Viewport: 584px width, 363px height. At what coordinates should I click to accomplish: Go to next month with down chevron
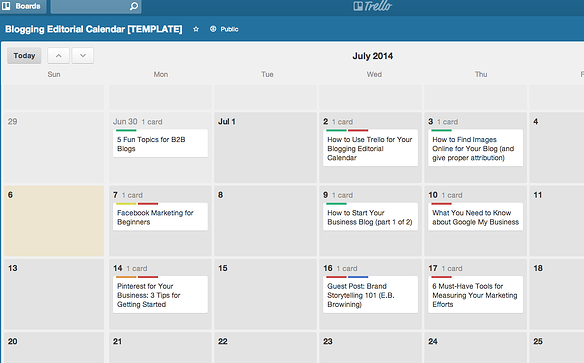(83, 55)
